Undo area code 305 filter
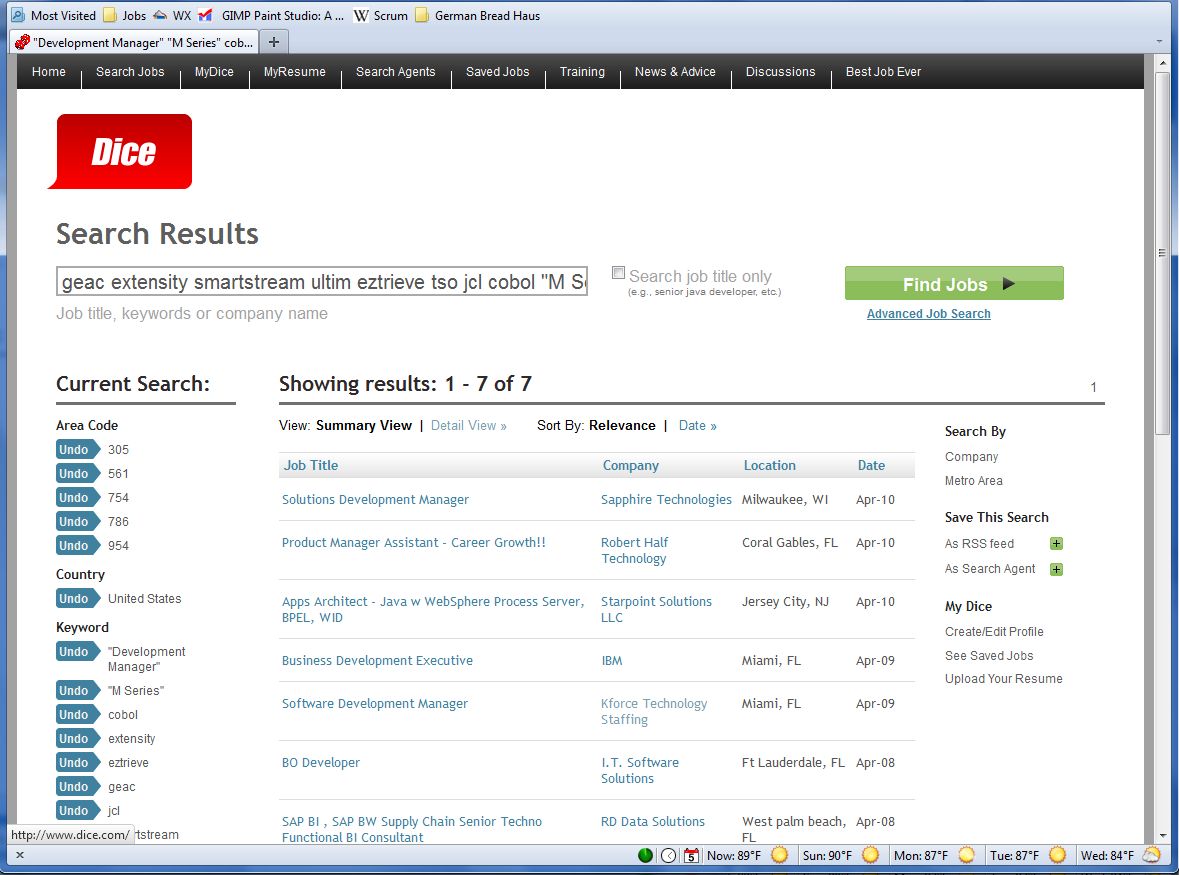1179x875 pixels. (77, 450)
